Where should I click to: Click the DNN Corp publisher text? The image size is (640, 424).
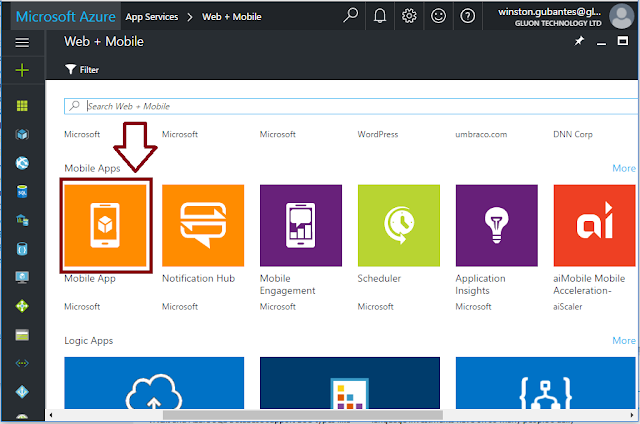click(x=573, y=134)
